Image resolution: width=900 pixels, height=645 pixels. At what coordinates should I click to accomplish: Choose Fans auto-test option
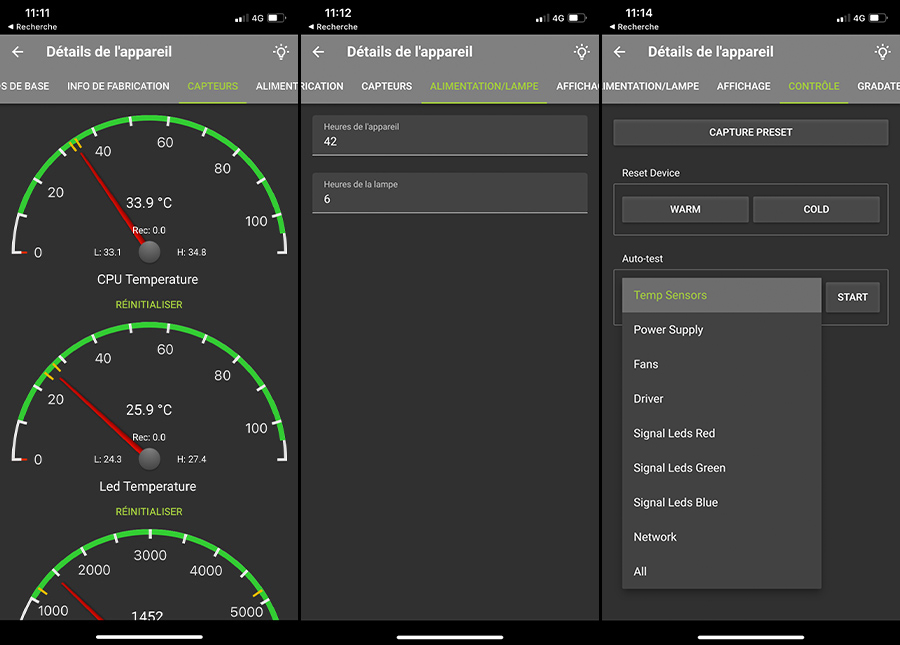pos(721,364)
